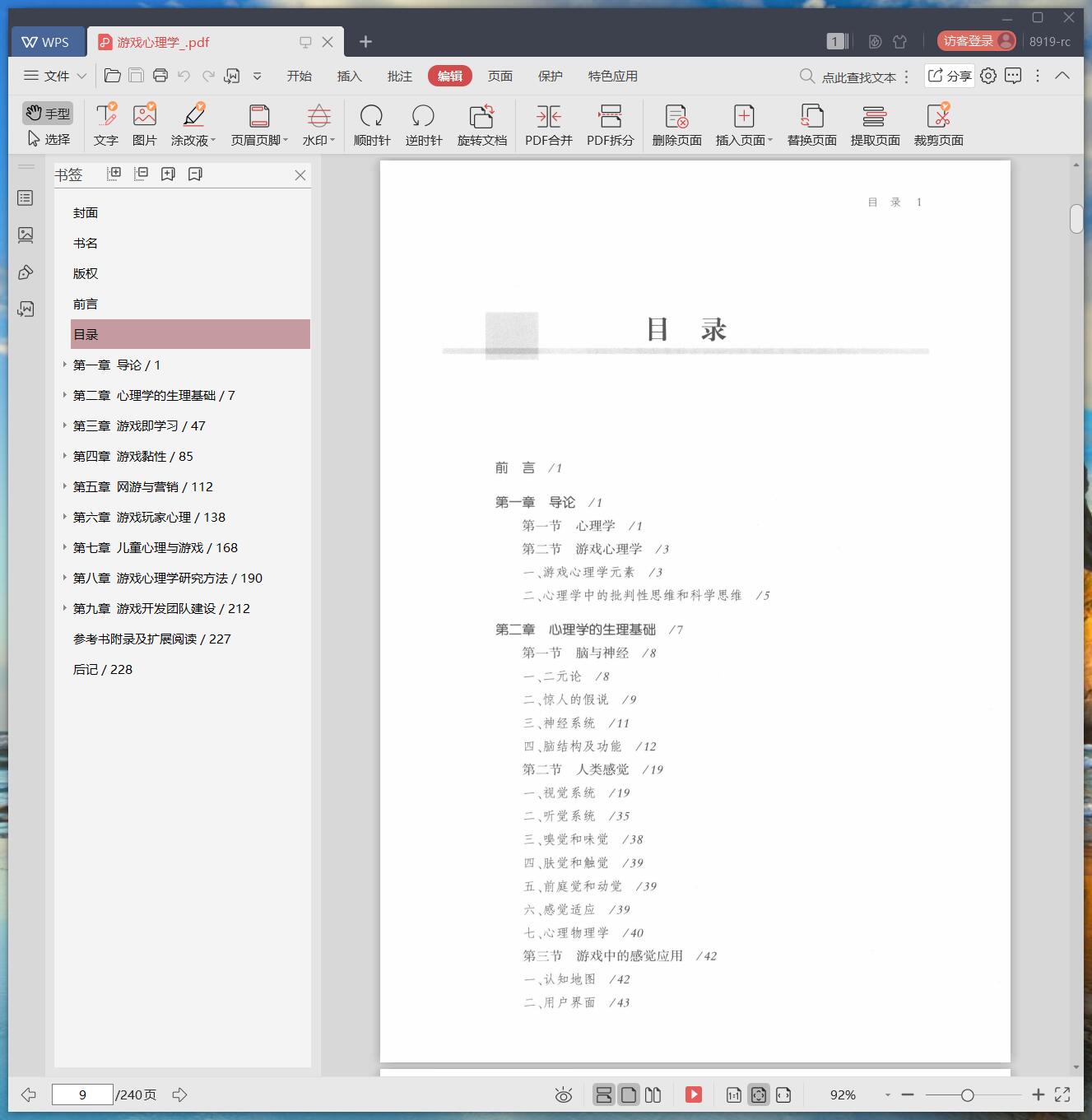Open the correction fluid dropdown (涂改液)

(x=193, y=124)
